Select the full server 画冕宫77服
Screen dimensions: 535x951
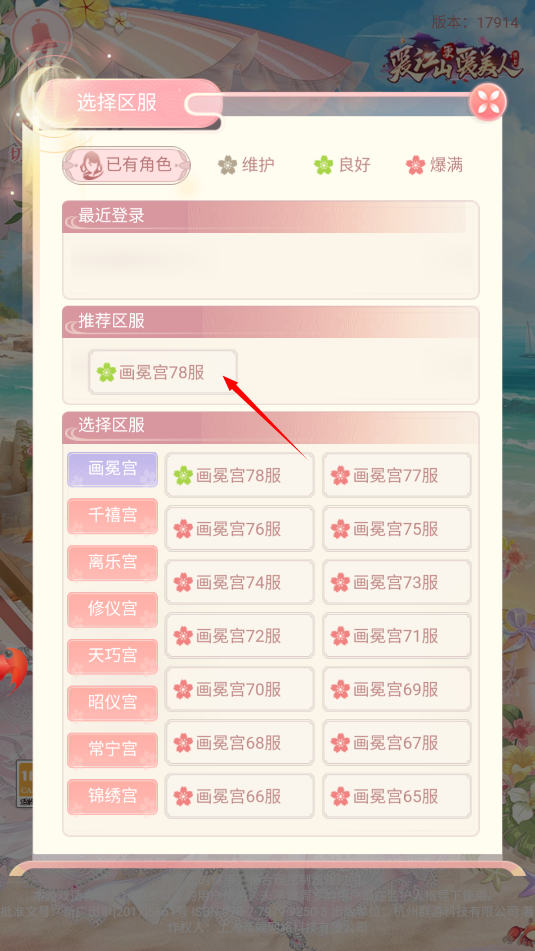[397, 476]
